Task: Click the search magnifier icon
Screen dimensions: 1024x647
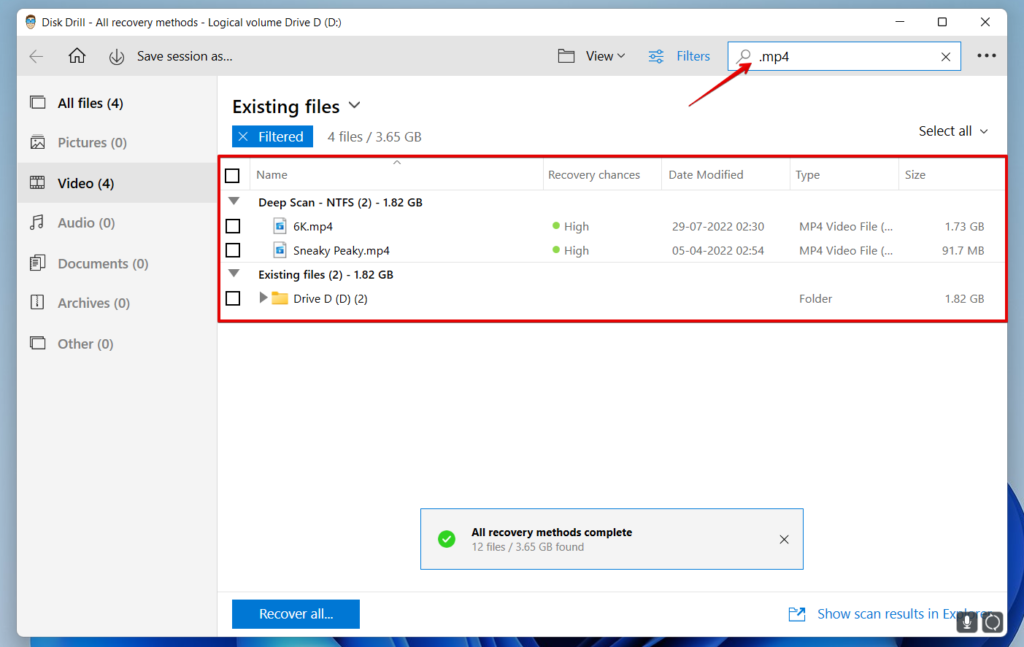Action: coord(746,56)
